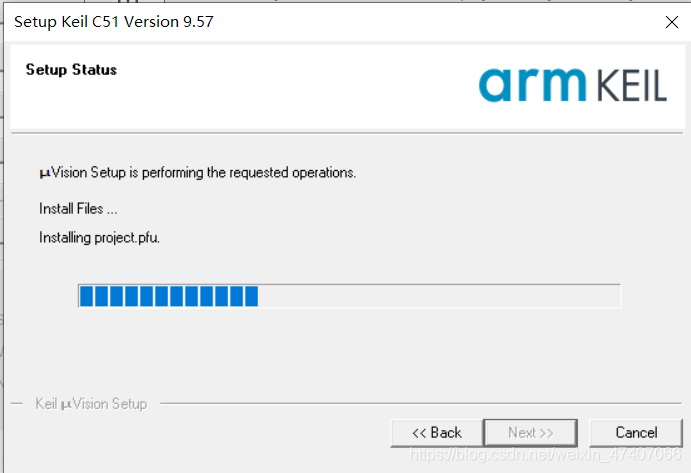Click the blue 'arm' wordmark
The image size is (691, 473).
pos(532,85)
